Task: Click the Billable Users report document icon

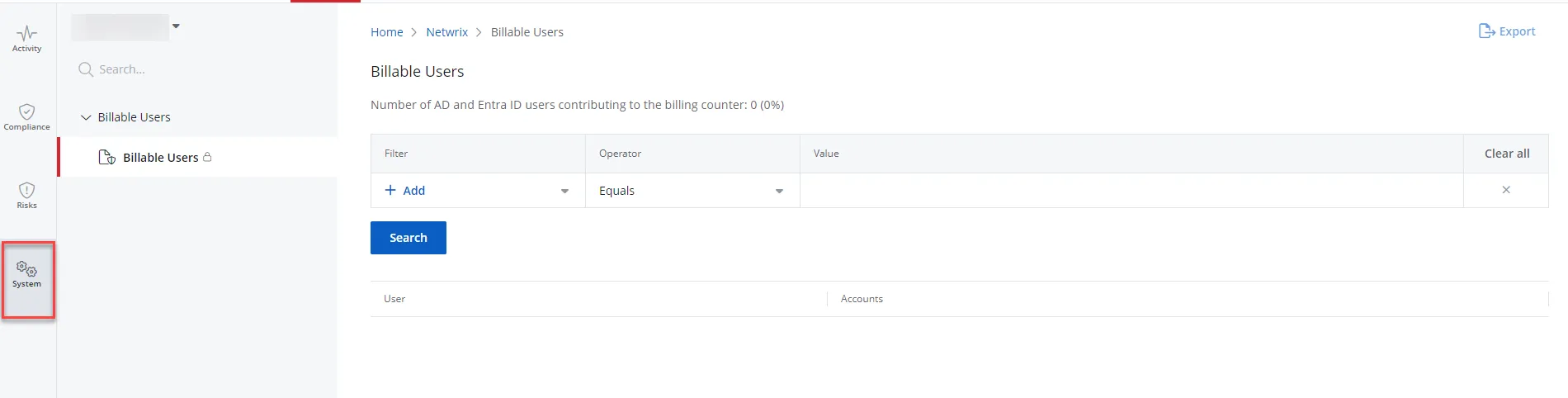Action: [x=106, y=157]
